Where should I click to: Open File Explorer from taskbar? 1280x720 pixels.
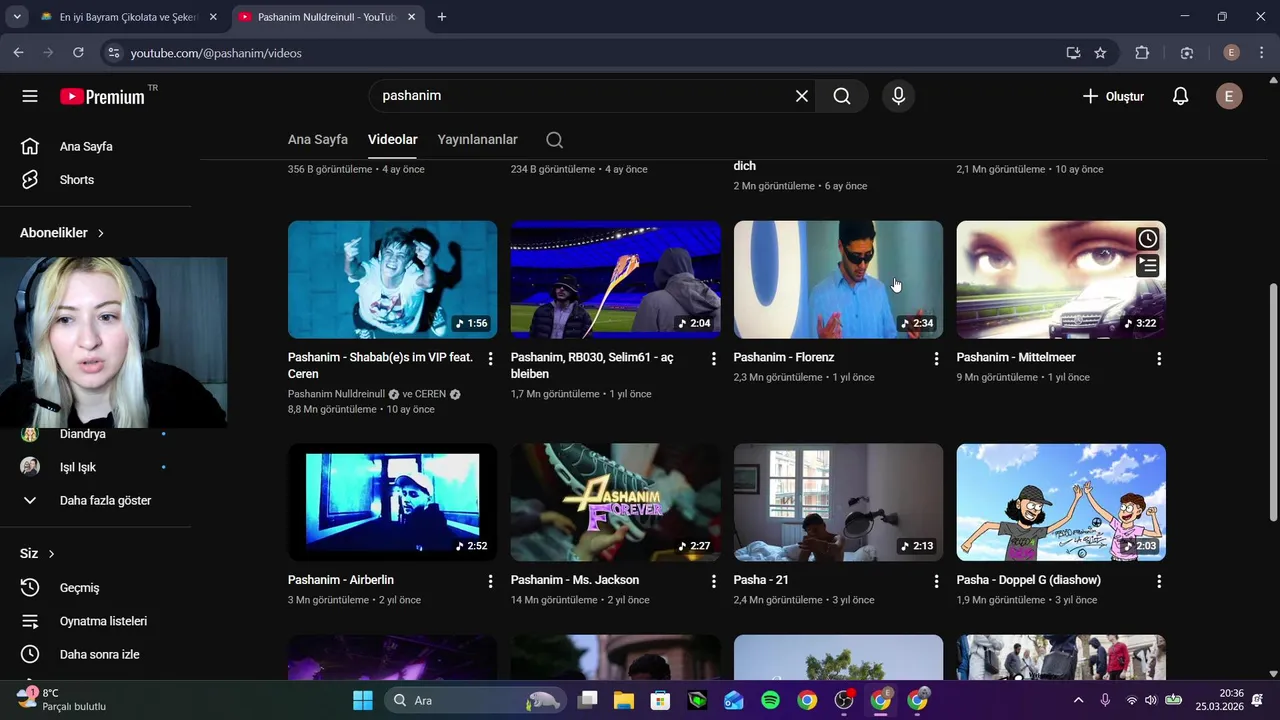(x=623, y=700)
